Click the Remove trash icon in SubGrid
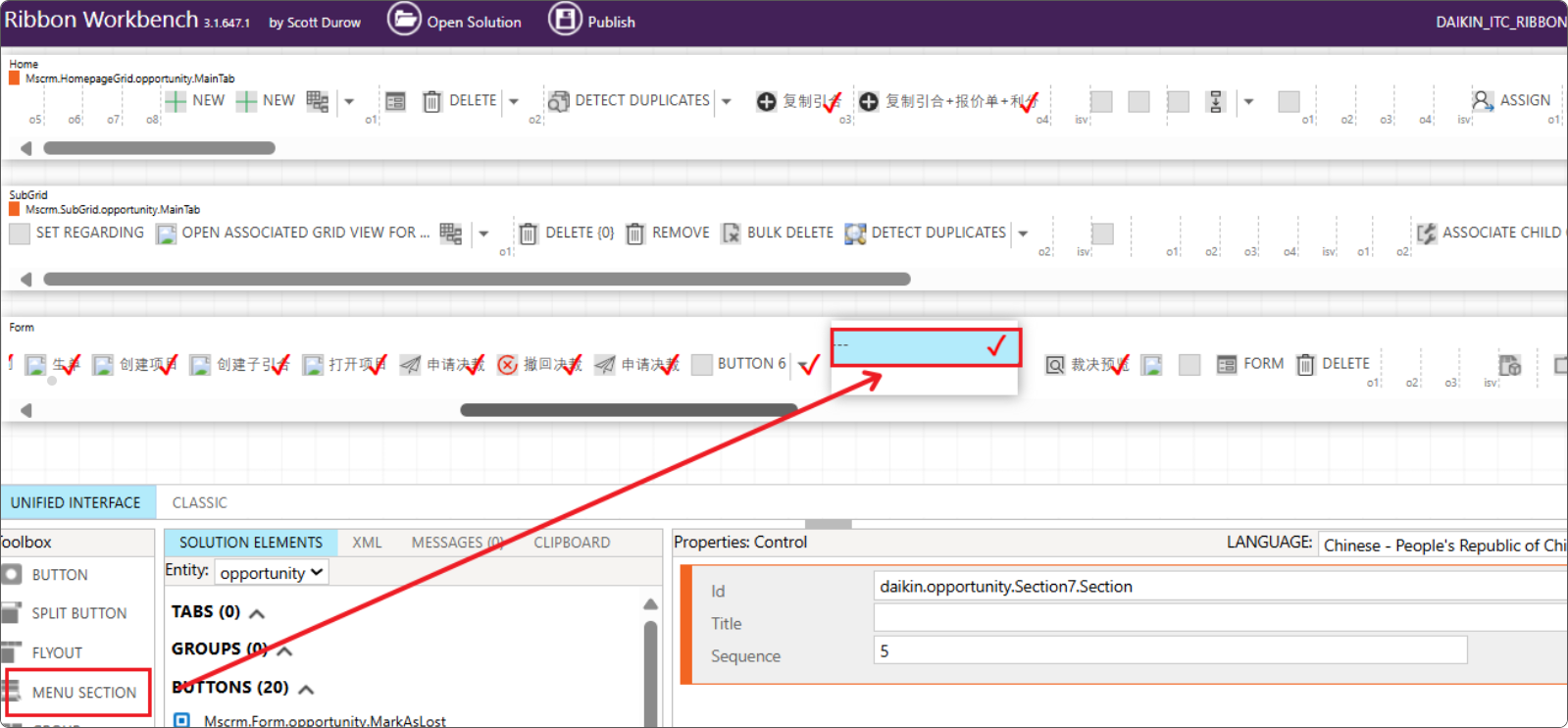The image size is (1568, 728). (x=635, y=233)
